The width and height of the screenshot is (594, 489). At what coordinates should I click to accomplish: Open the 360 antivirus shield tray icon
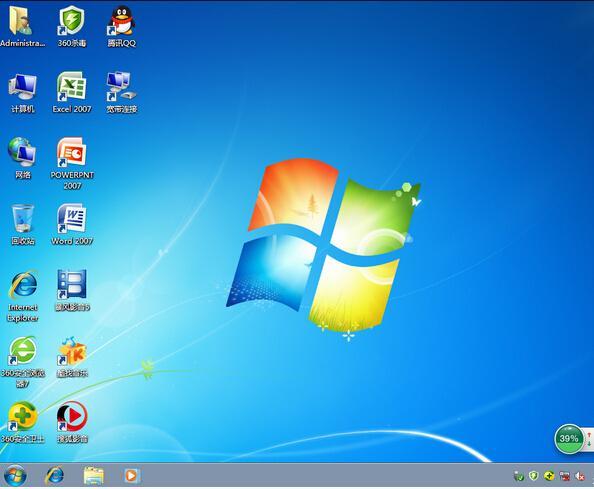click(534, 476)
